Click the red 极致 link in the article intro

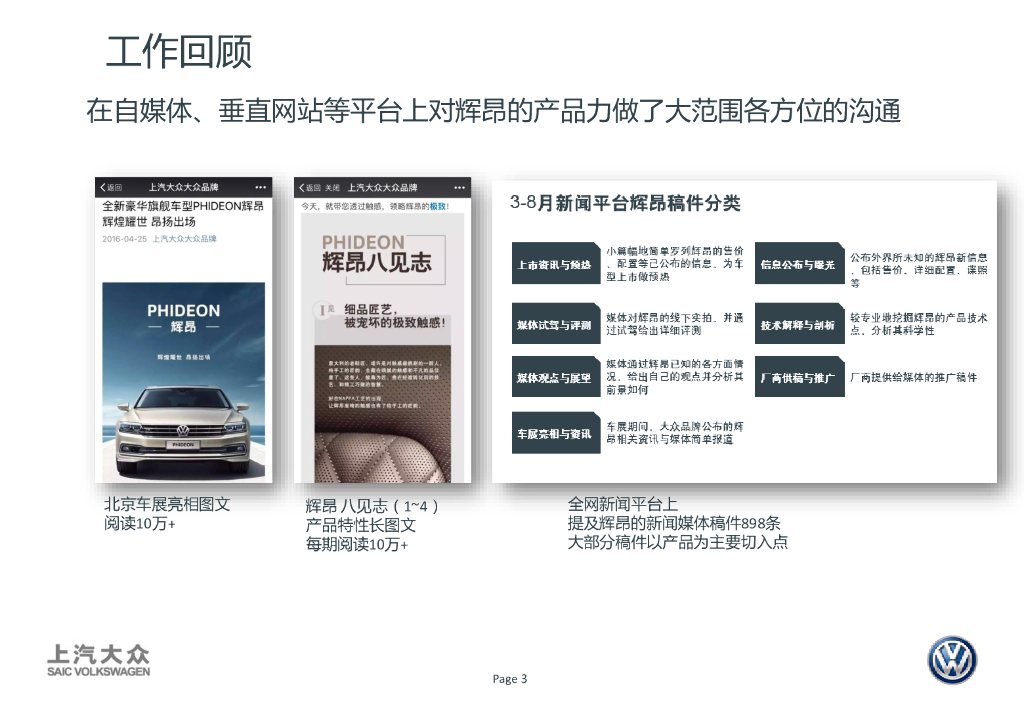click(x=436, y=207)
